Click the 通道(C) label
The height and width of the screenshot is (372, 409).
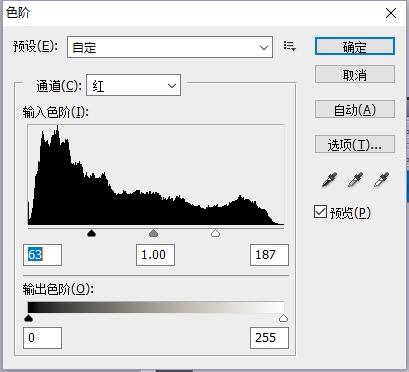tap(59, 86)
